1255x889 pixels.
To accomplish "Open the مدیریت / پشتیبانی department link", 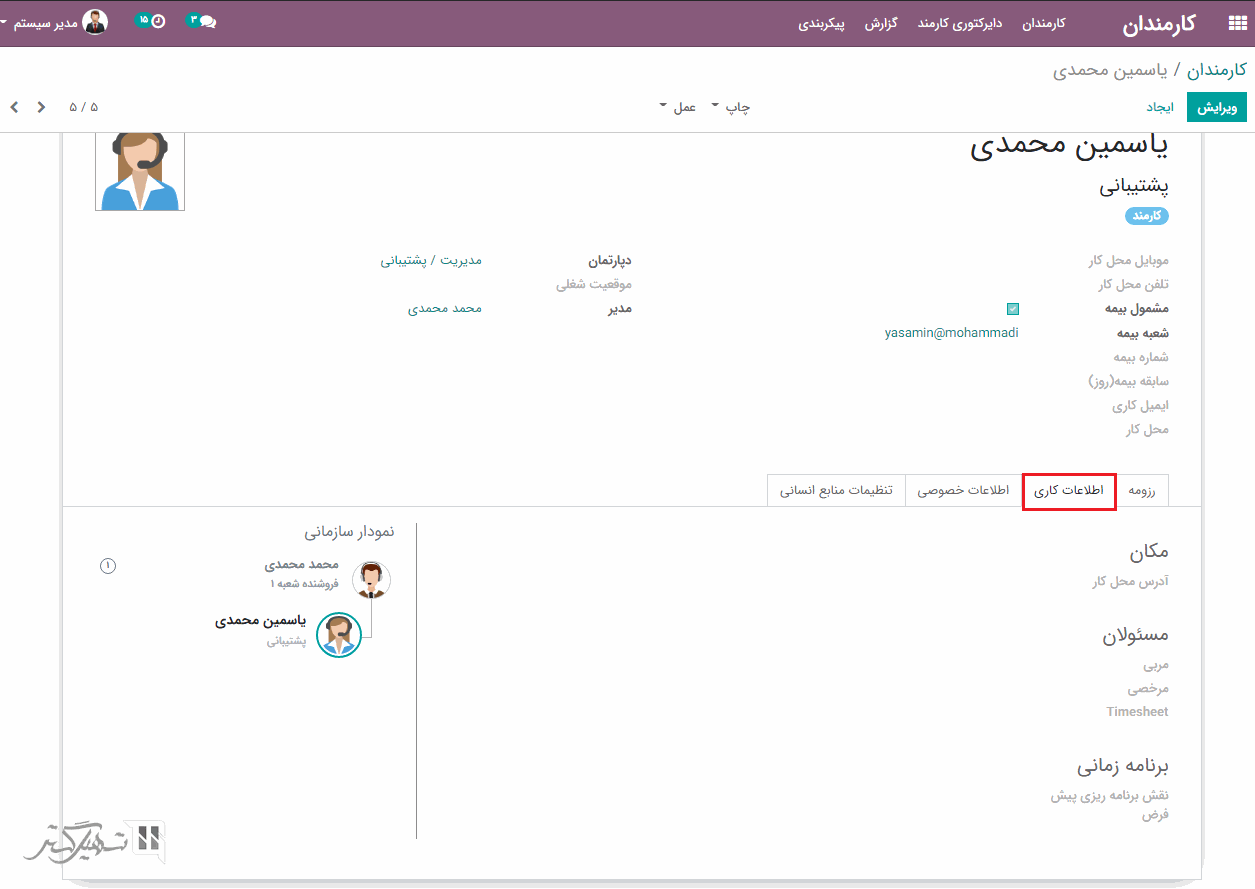I will click(x=430, y=260).
